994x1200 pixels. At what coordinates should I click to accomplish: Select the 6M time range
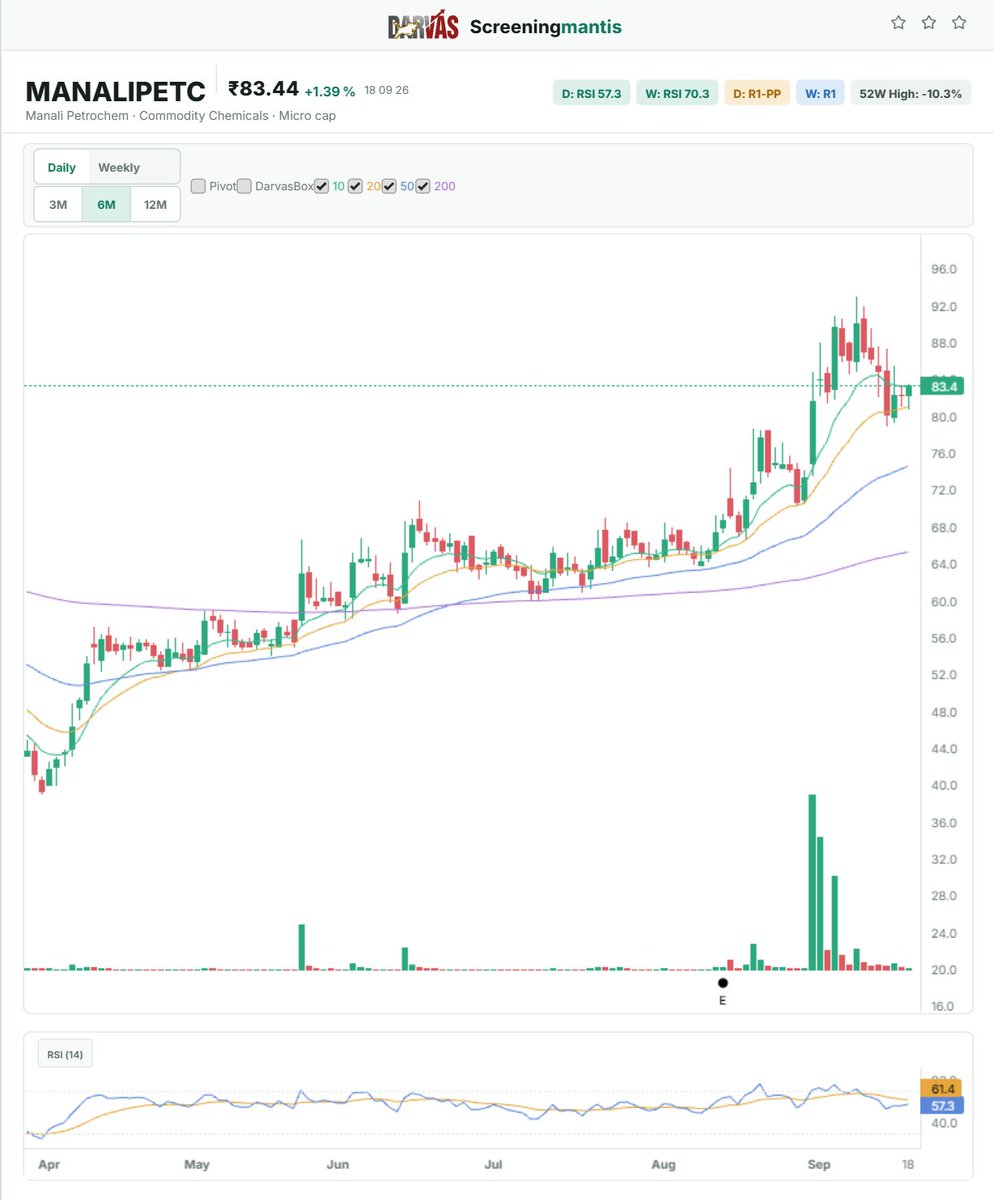coord(106,204)
